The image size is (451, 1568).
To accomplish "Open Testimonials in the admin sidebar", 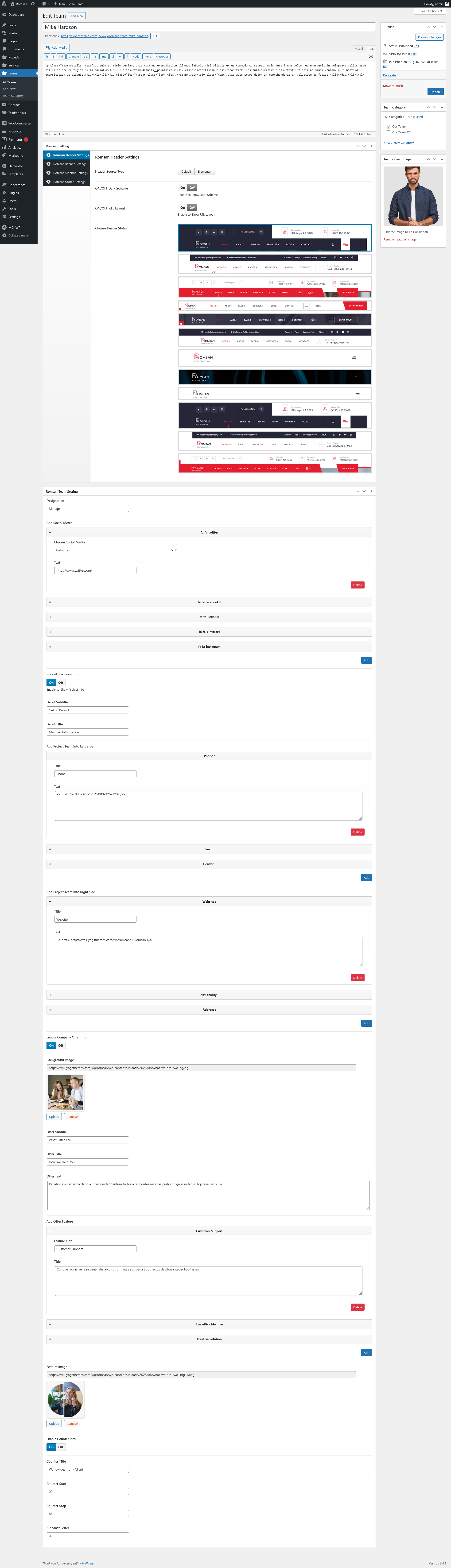I will 16,113.
